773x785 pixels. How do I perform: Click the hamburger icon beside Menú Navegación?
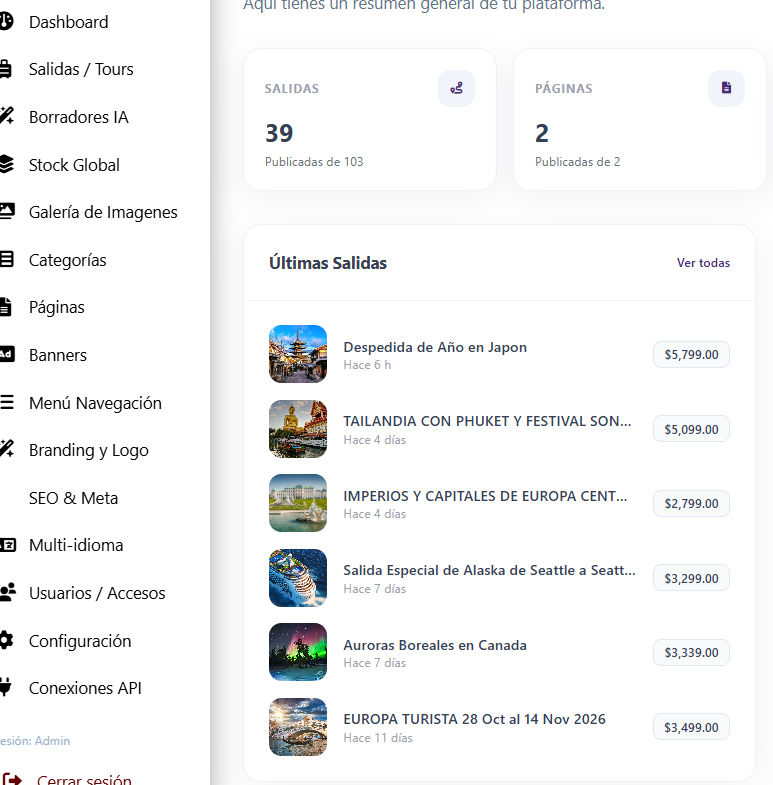point(7,402)
